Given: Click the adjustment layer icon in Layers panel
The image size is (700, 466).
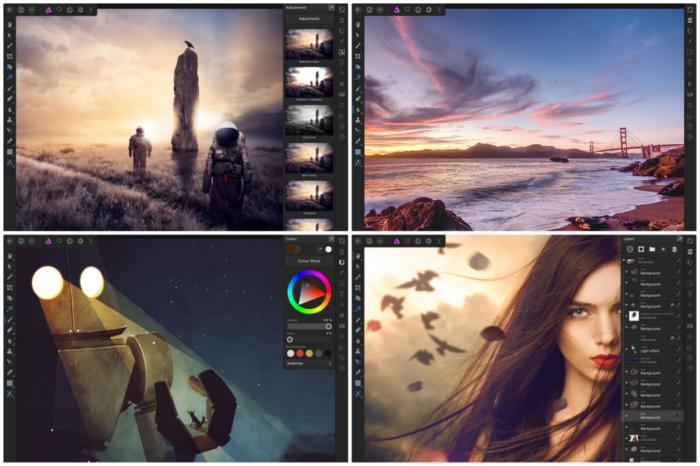Looking at the screenshot, I should tap(630, 249).
